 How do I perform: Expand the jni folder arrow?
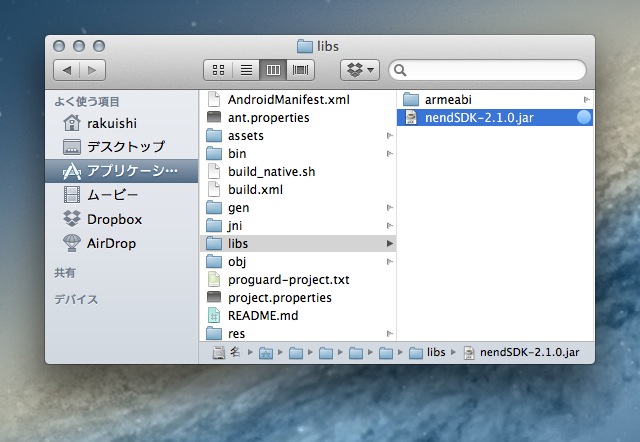[390, 226]
